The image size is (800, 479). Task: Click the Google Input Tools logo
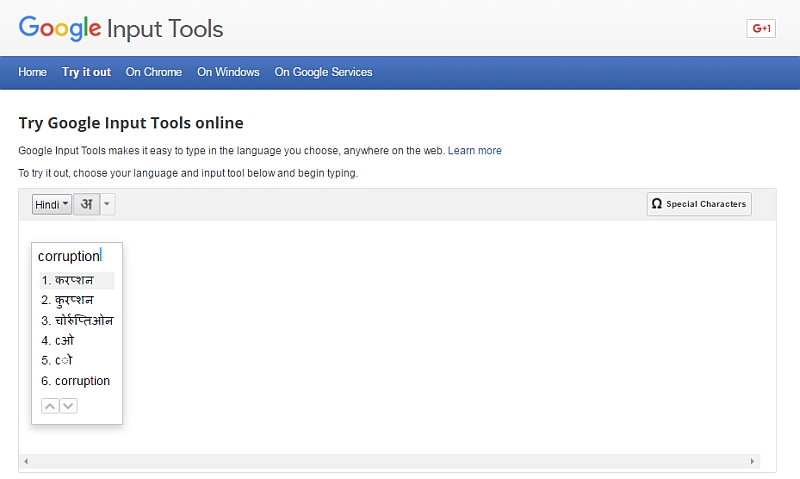(x=121, y=28)
